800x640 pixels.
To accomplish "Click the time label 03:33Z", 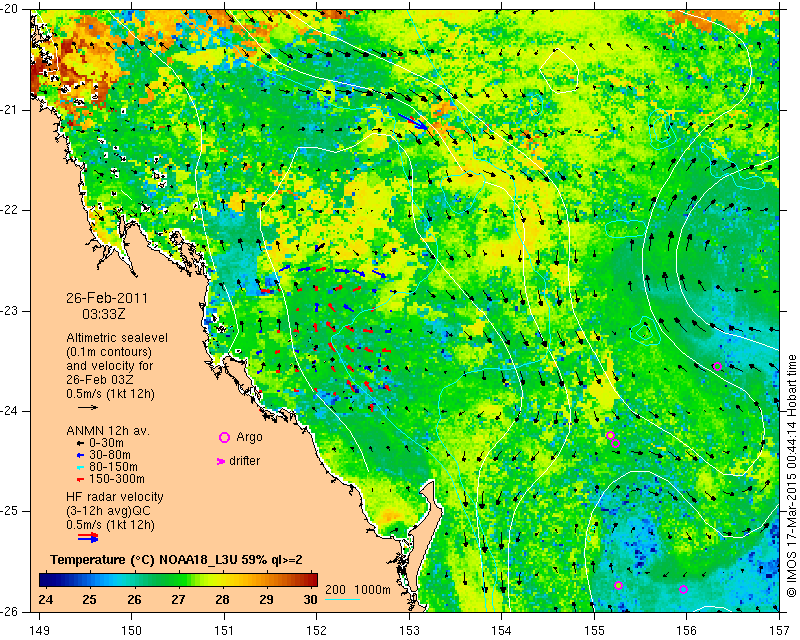I will [104, 314].
